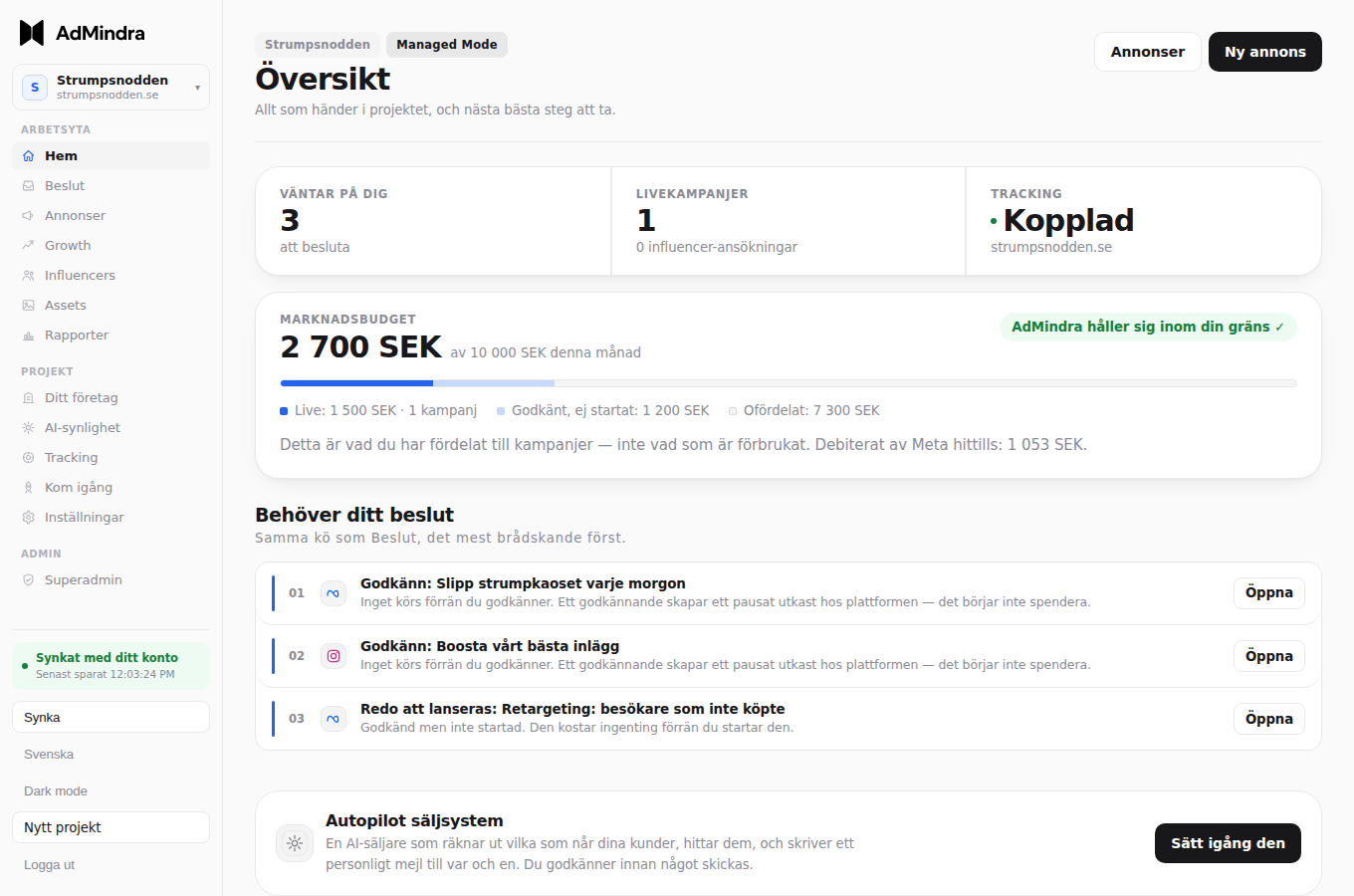The image size is (1354, 896).
Task: Click the Ny annons button
Action: pyautogui.click(x=1265, y=52)
